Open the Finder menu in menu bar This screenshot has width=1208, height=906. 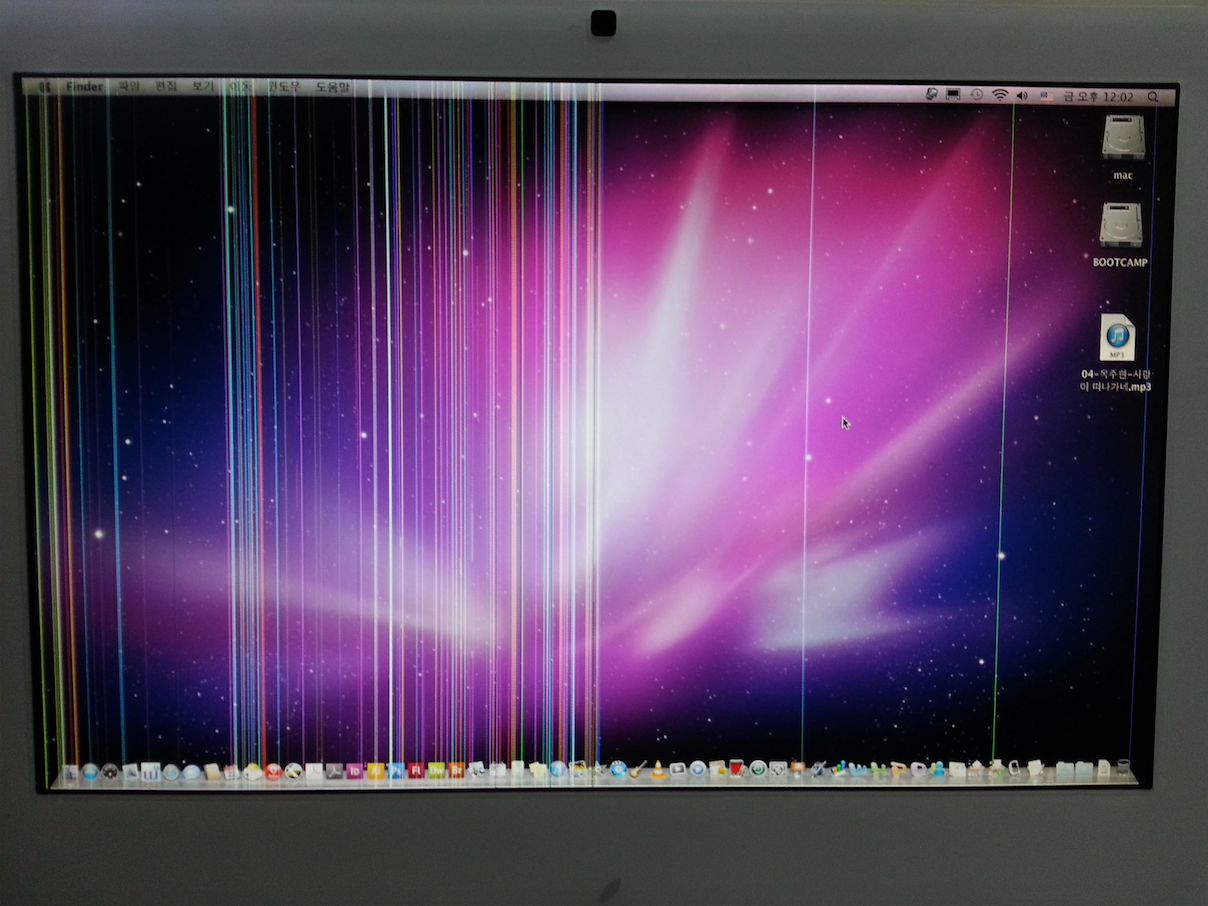[84, 87]
